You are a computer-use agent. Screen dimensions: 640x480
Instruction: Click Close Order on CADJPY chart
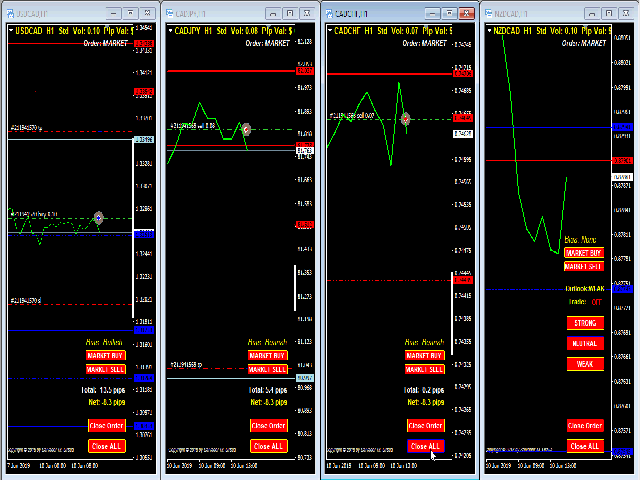(x=268, y=425)
